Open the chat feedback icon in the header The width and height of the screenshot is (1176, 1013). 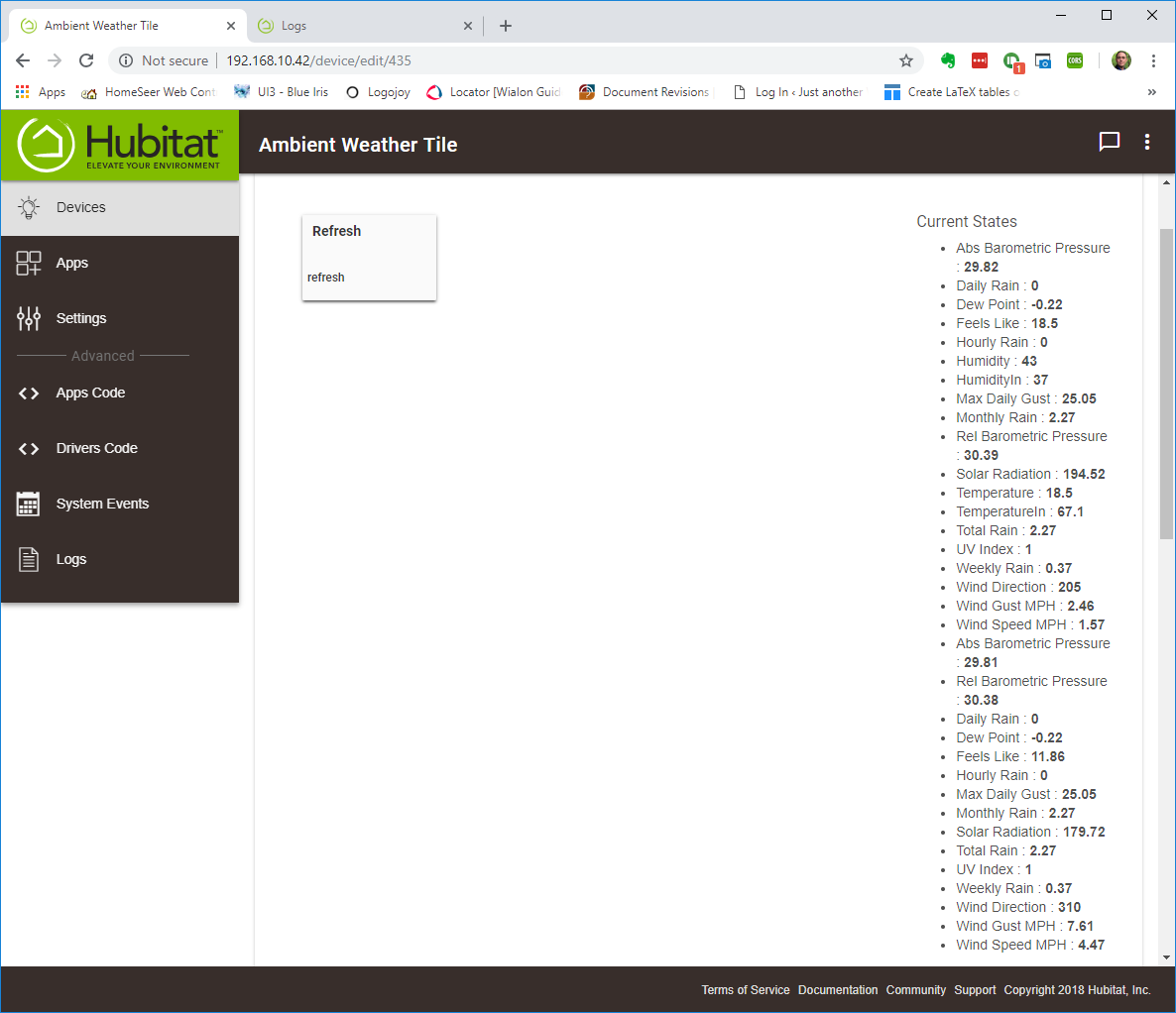click(1109, 141)
